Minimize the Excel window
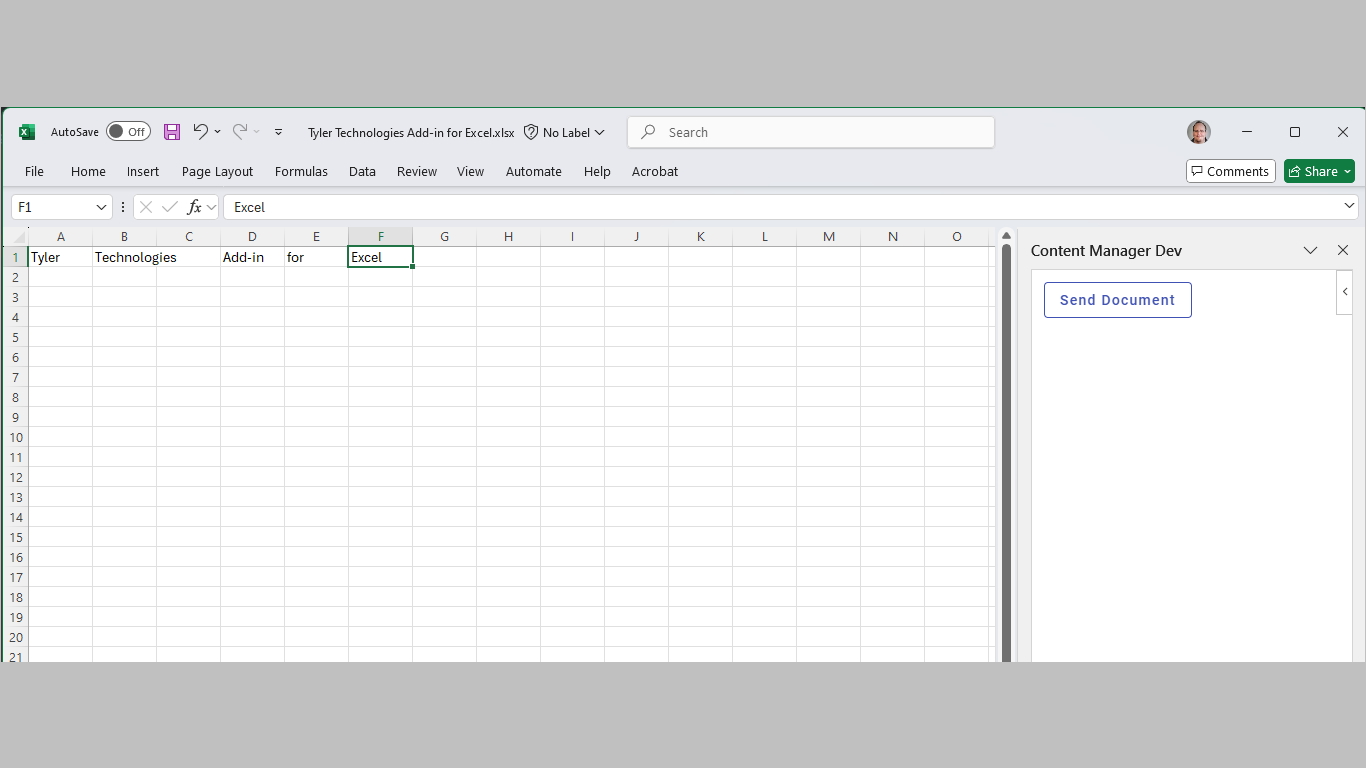 coord(1247,132)
